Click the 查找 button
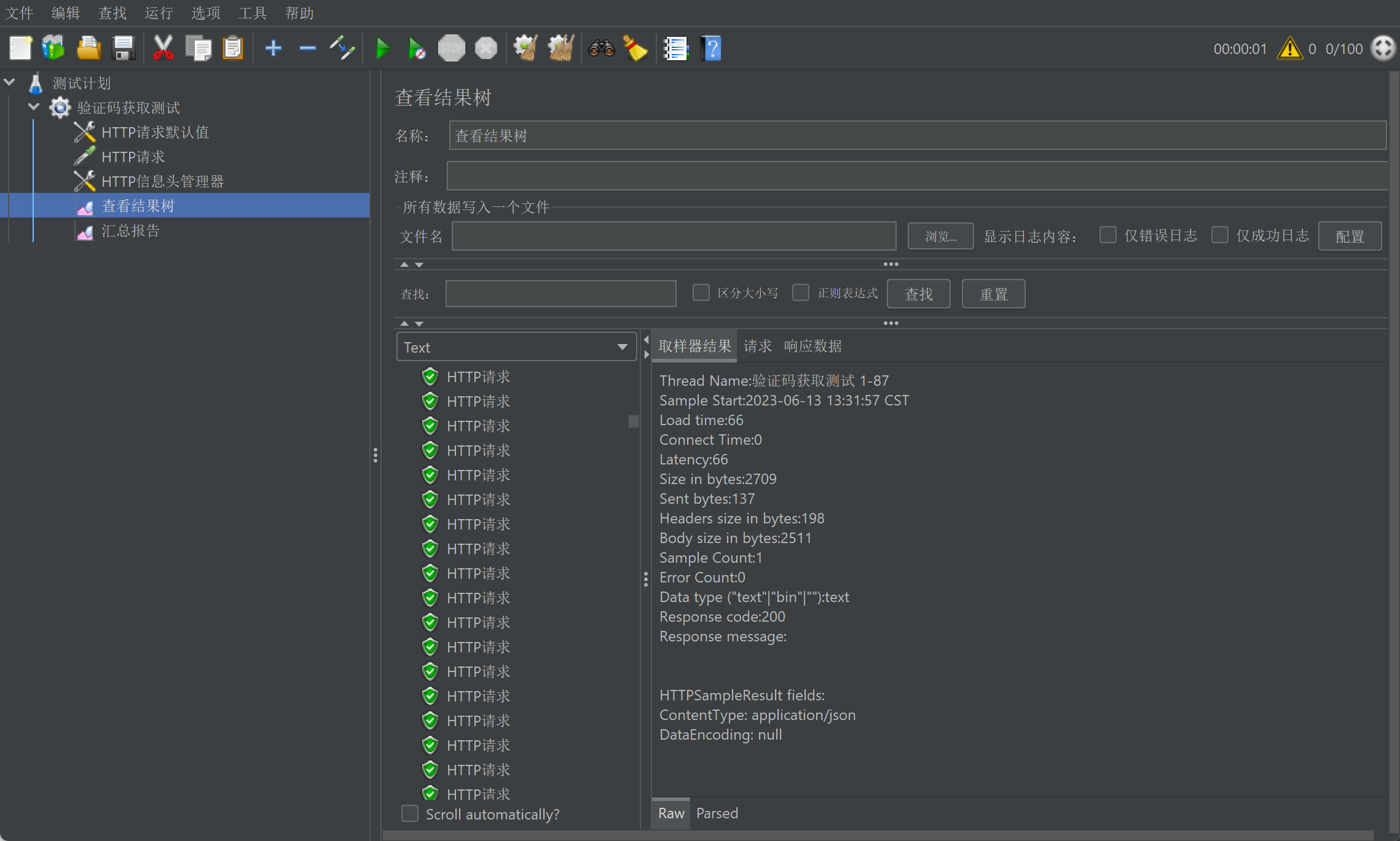The height and width of the screenshot is (841, 1400). (918, 294)
